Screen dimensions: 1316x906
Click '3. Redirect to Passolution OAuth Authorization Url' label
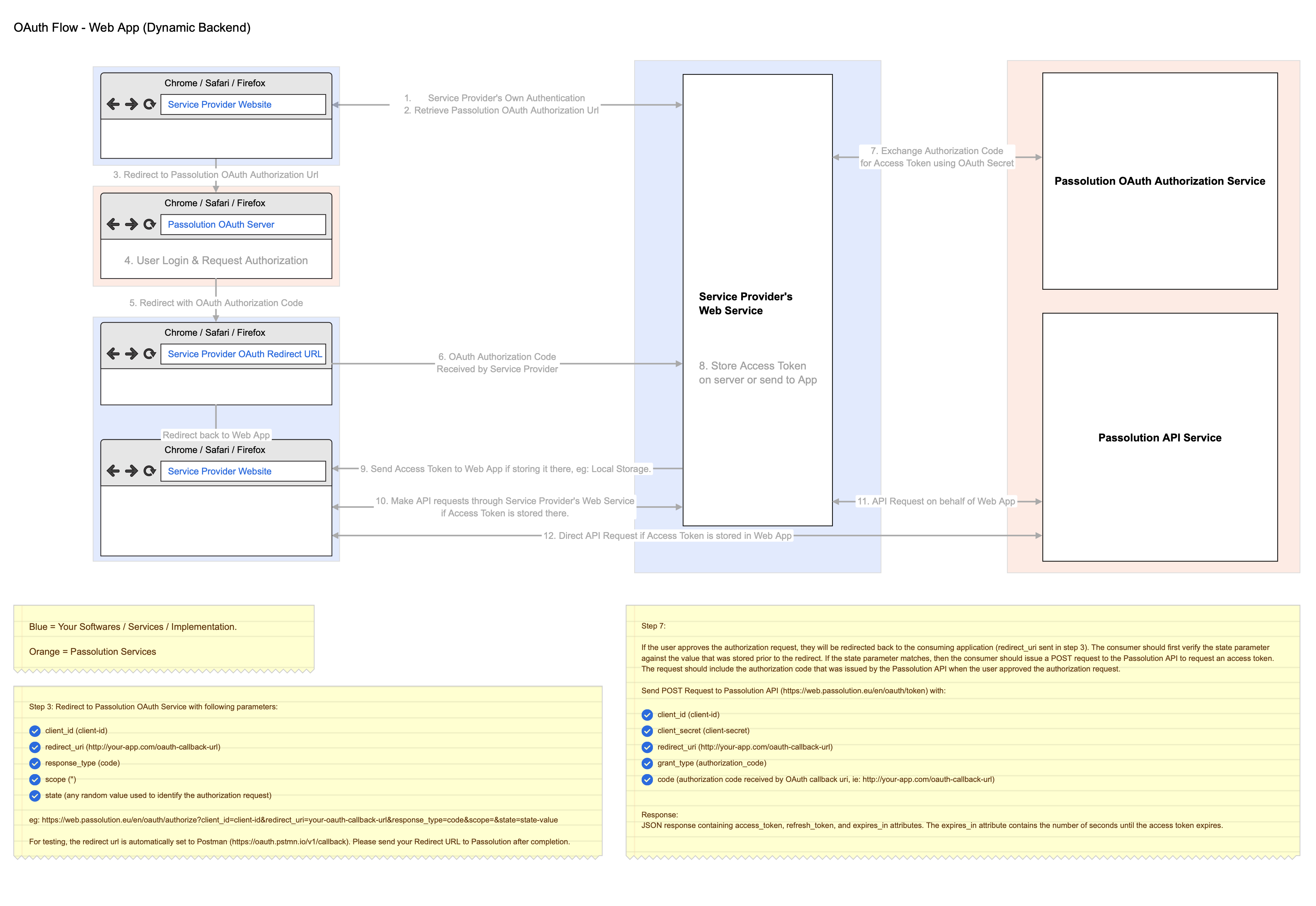[x=216, y=175]
